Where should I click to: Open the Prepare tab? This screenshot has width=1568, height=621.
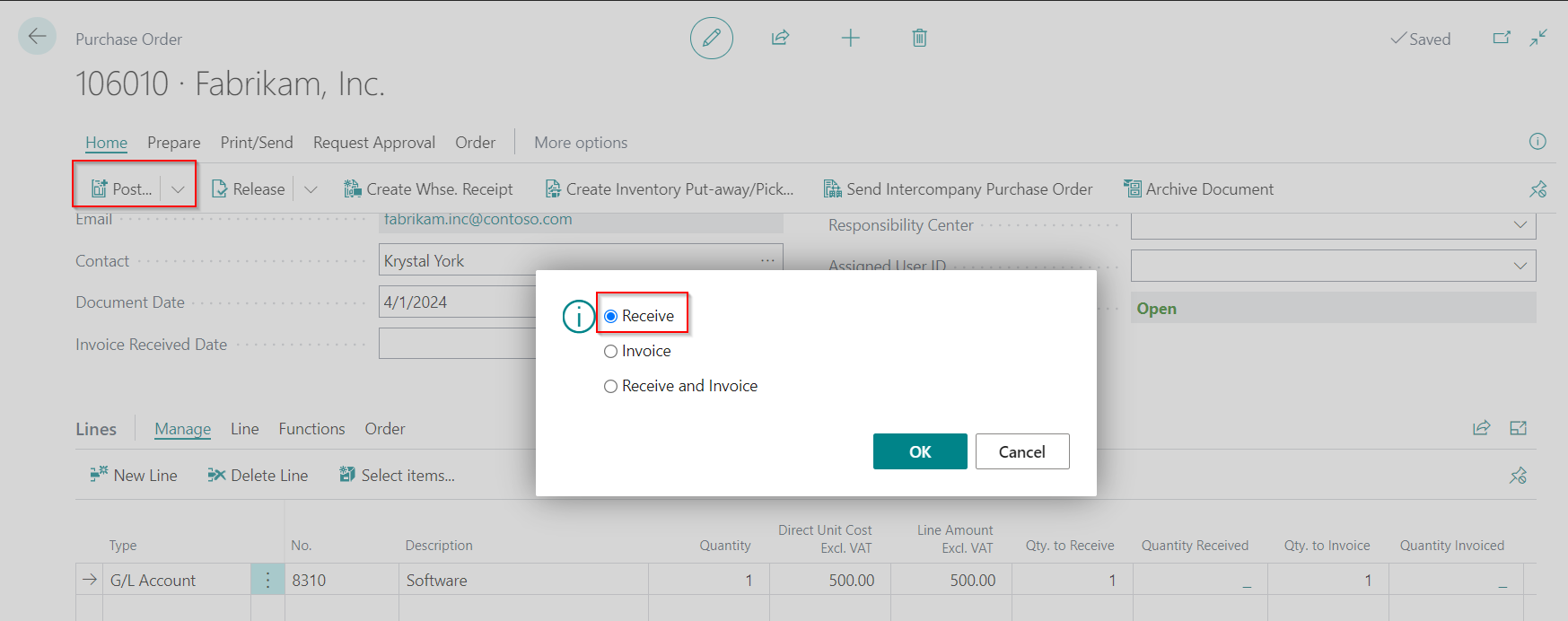pos(174,143)
